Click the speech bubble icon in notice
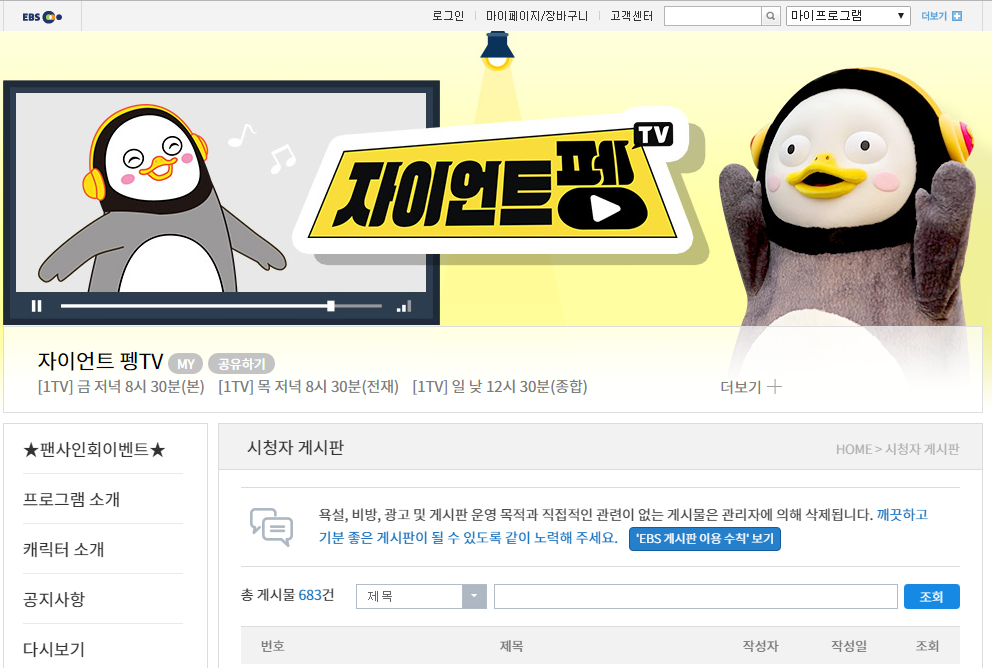 tap(271, 526)
